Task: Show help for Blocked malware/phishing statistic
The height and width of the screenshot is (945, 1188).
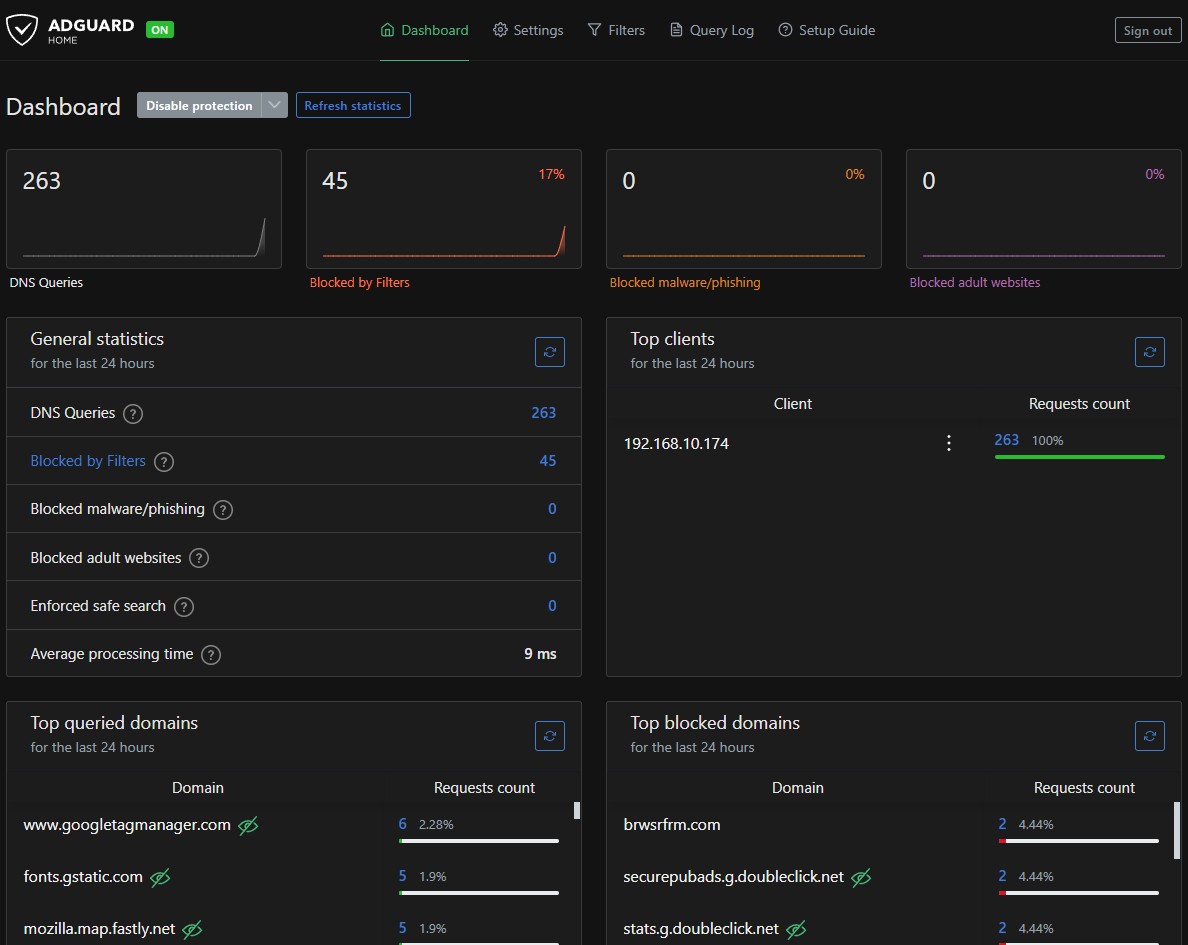Action: pos(223,510)
